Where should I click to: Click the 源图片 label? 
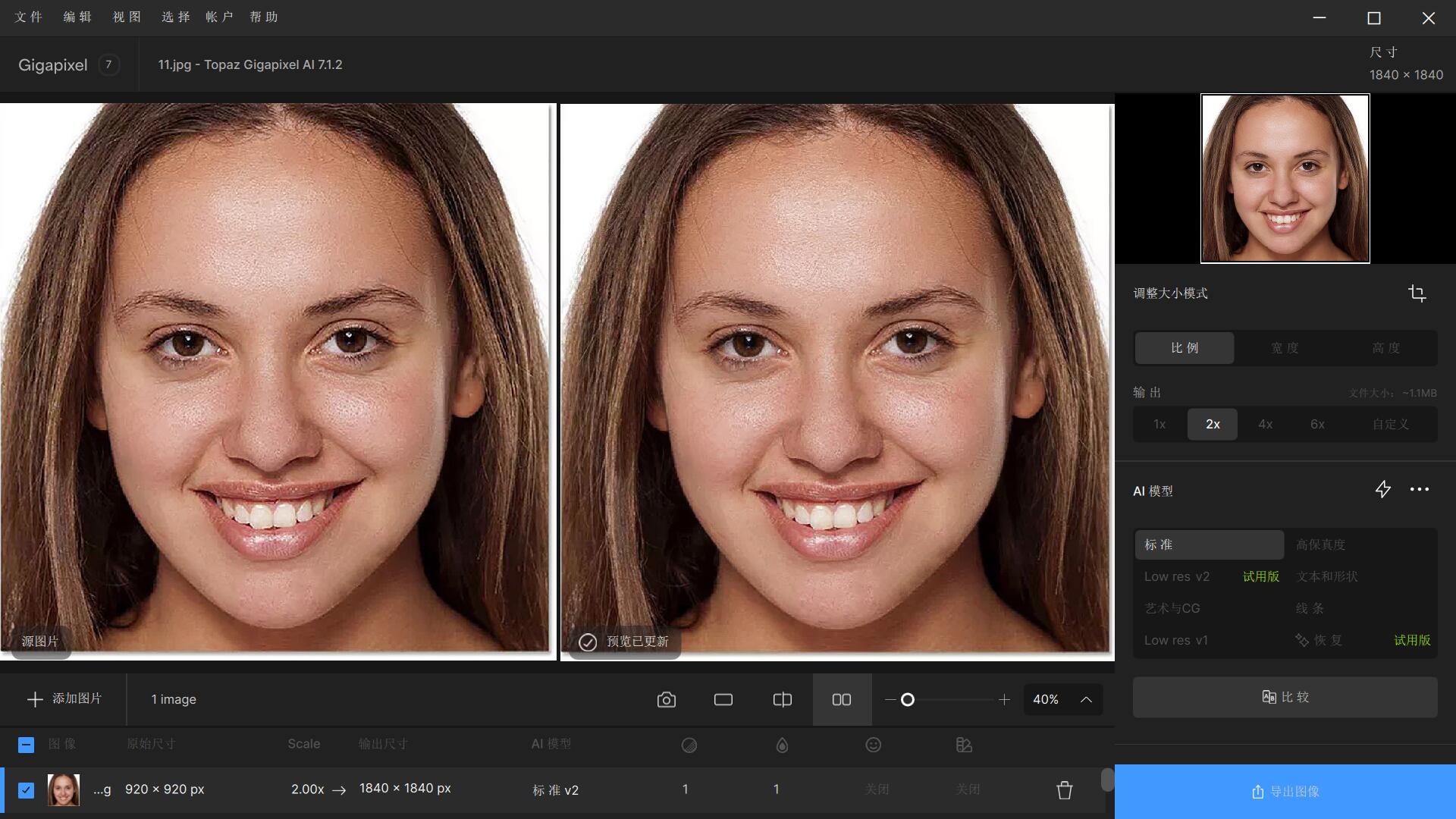click(x=39, y=642)
